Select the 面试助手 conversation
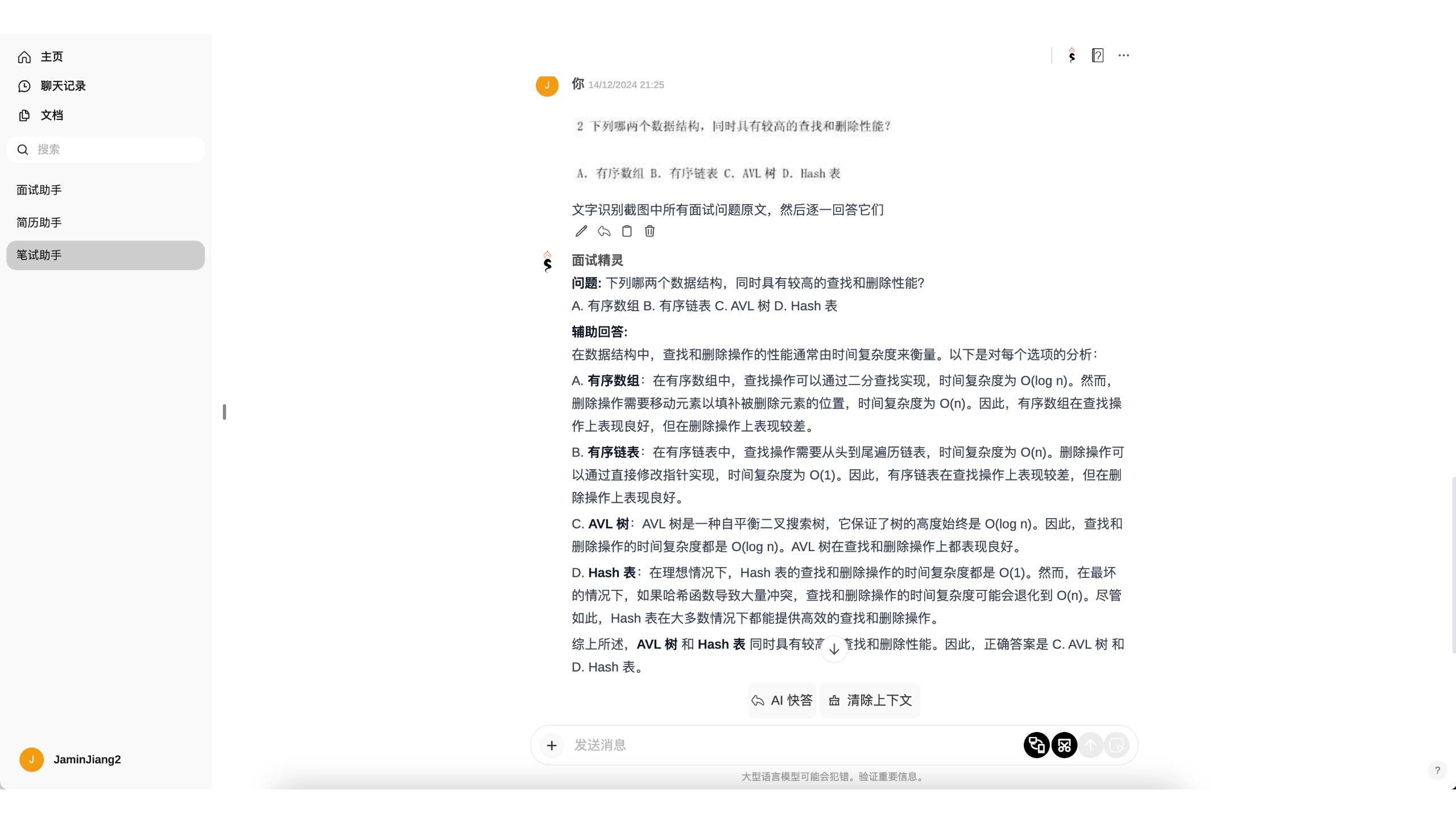The width and height of the screenshot is (1456, 819). [39, 190]
